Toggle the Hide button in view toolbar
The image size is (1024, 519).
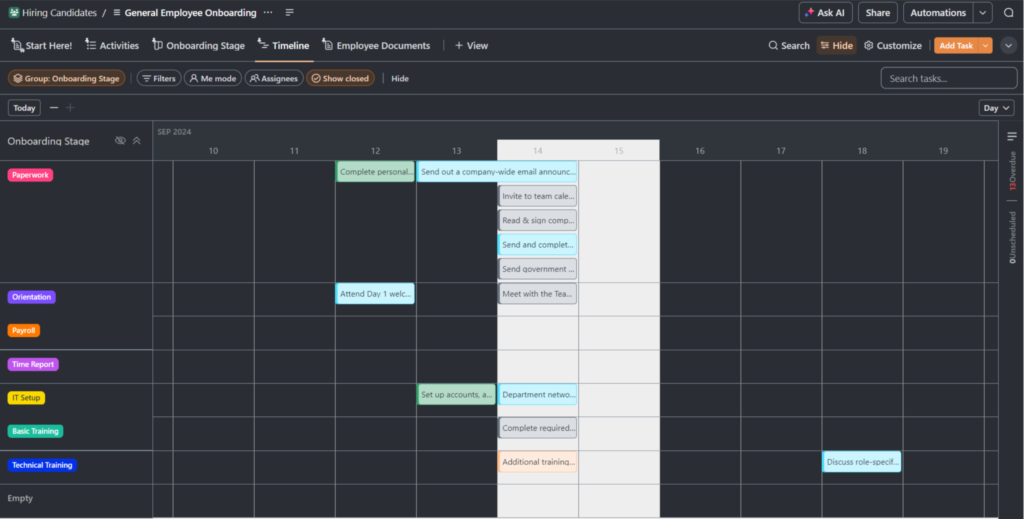(837, 46)
